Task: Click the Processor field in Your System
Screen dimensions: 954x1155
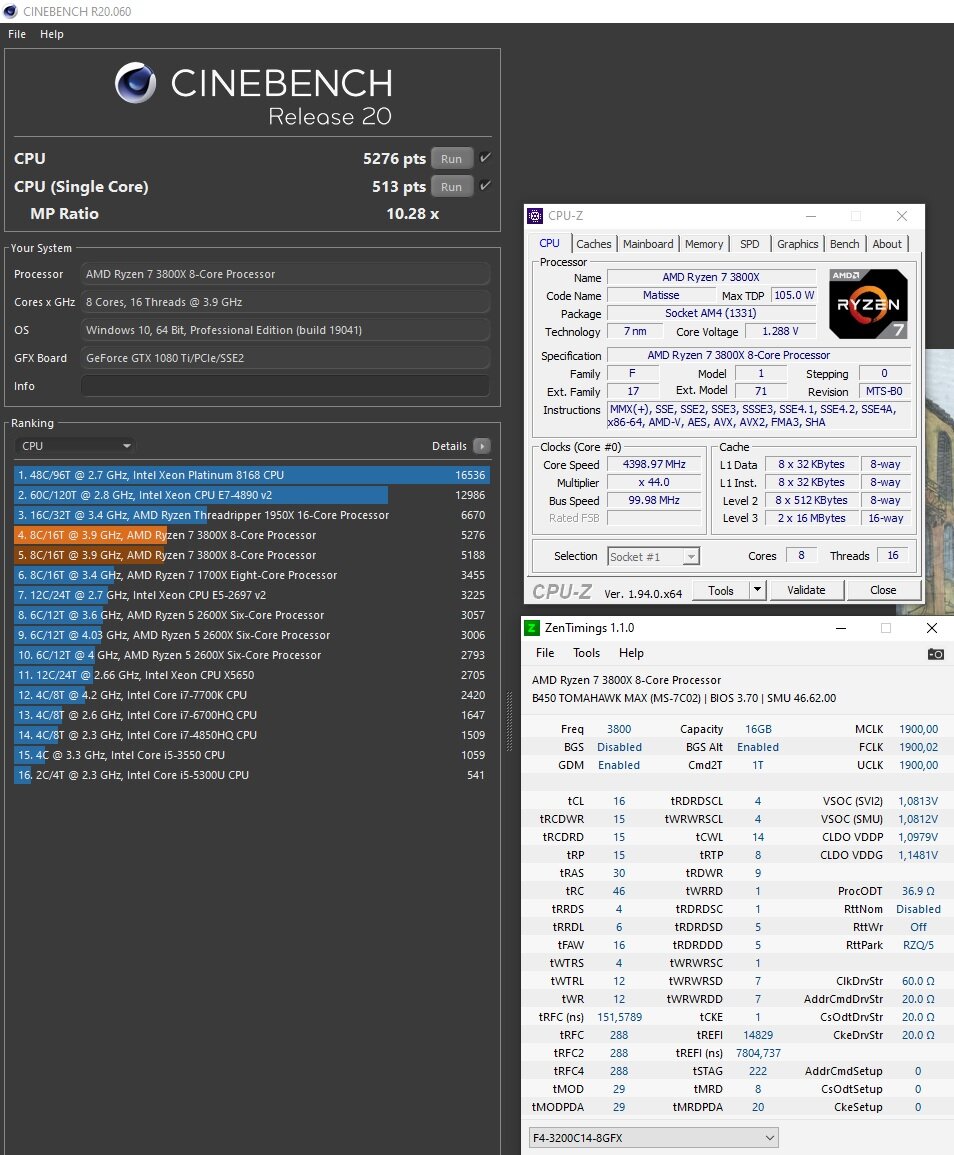Action: pos(285,273)
